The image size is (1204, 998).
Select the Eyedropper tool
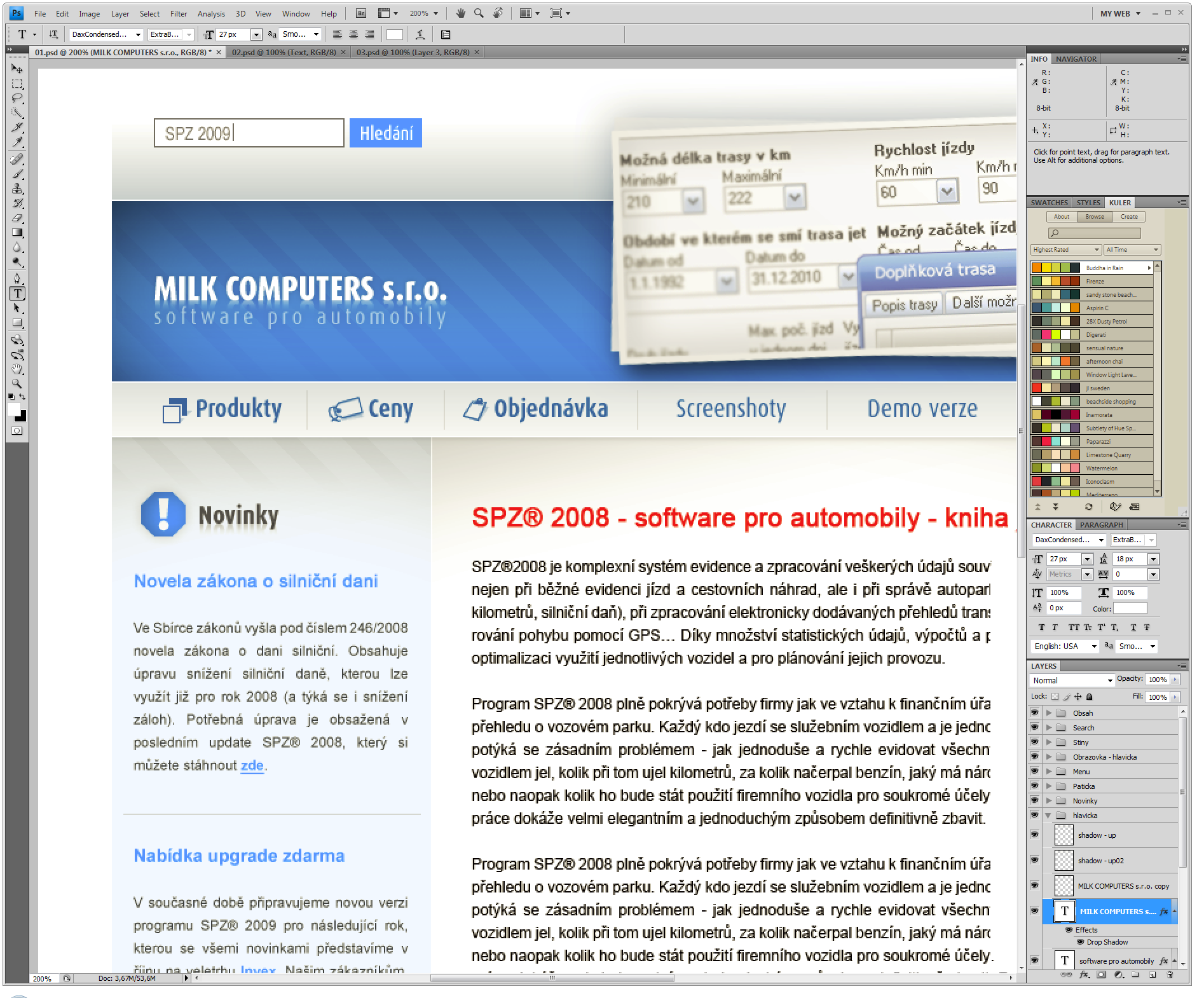[17, 143]
